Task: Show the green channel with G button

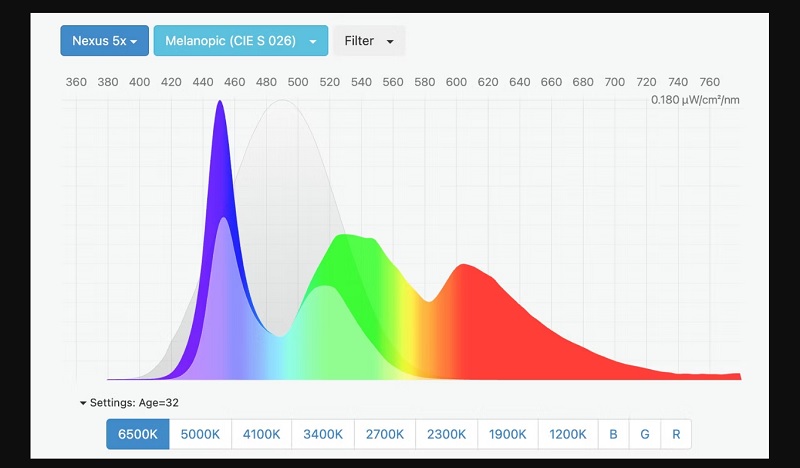Action: tap(644, 434)
